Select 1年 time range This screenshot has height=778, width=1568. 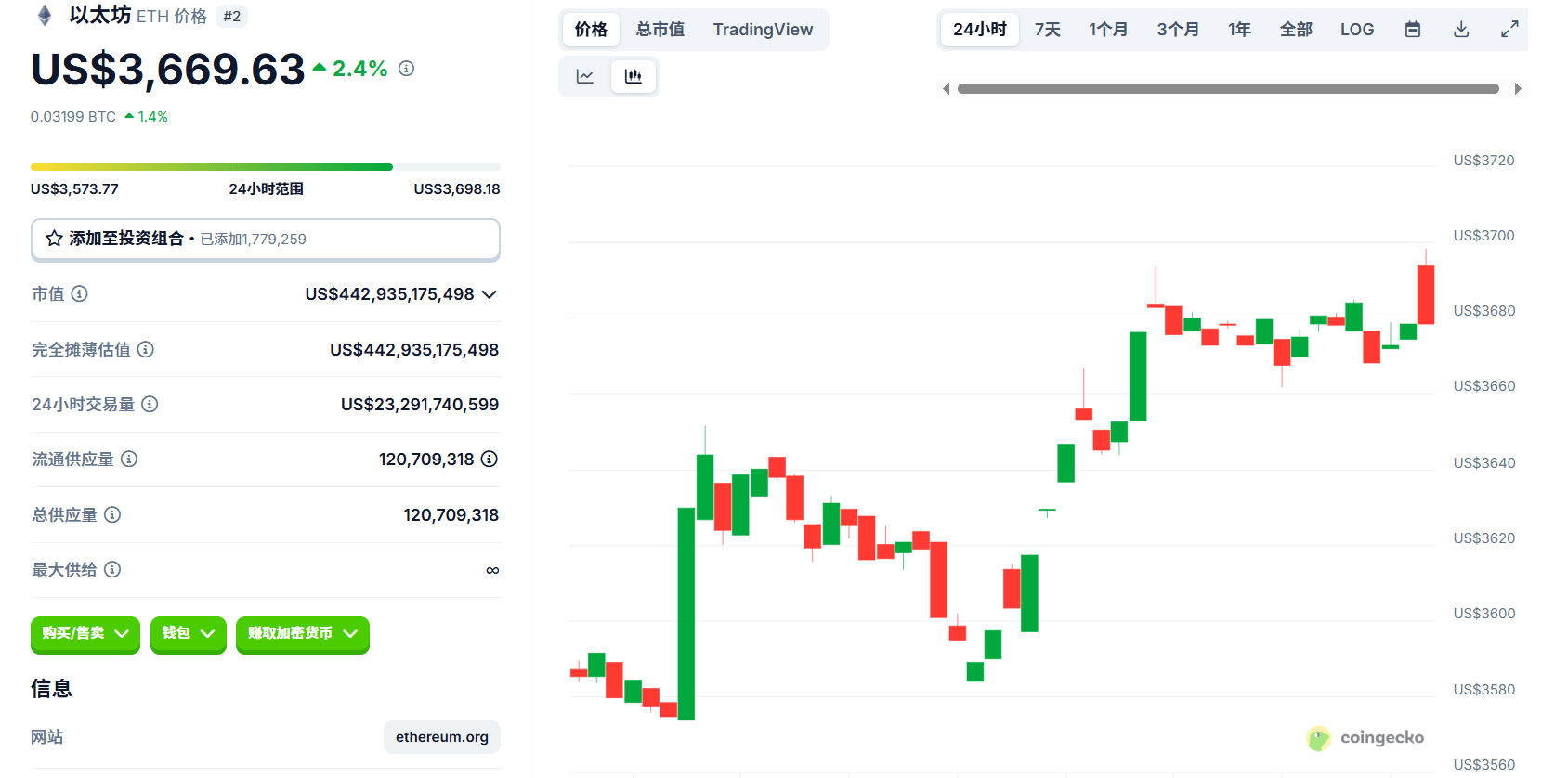coord(1239,30)
